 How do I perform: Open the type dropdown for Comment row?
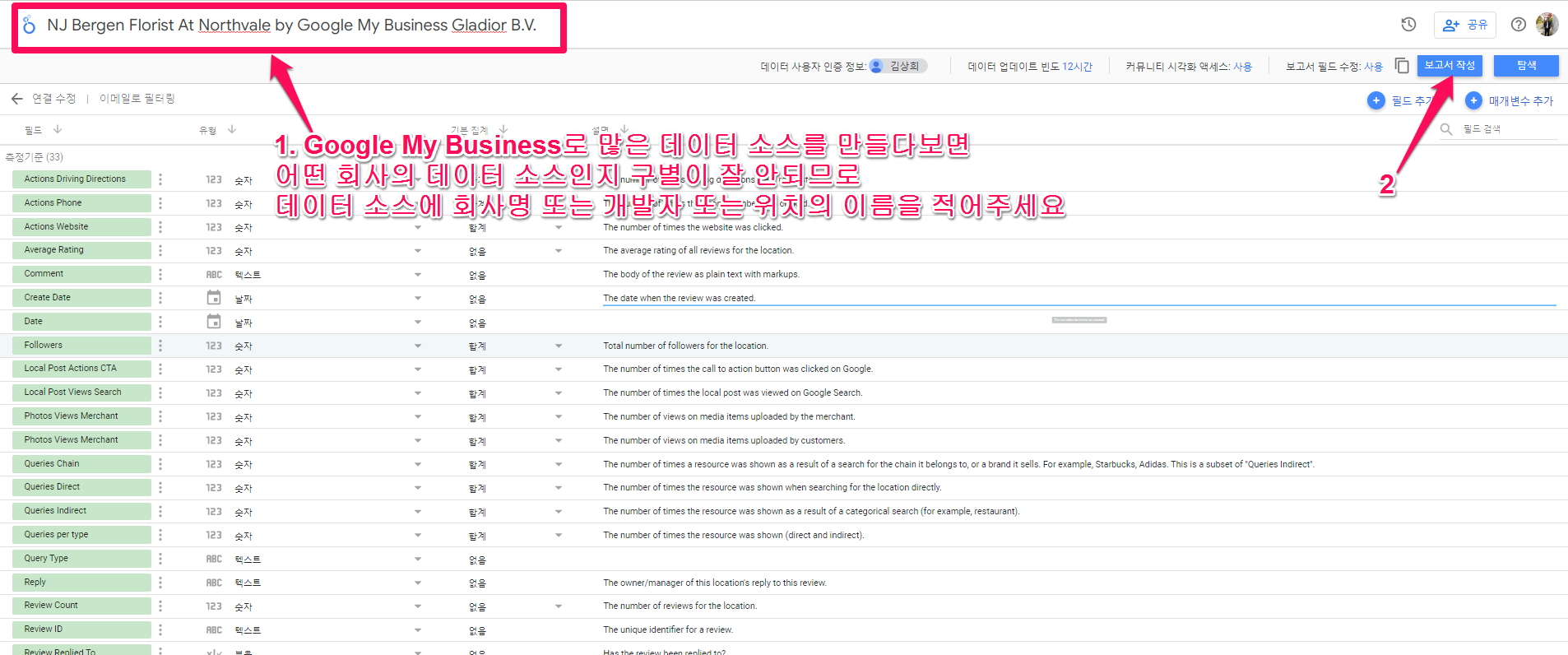pyautogui.click(x=418, y=275)
